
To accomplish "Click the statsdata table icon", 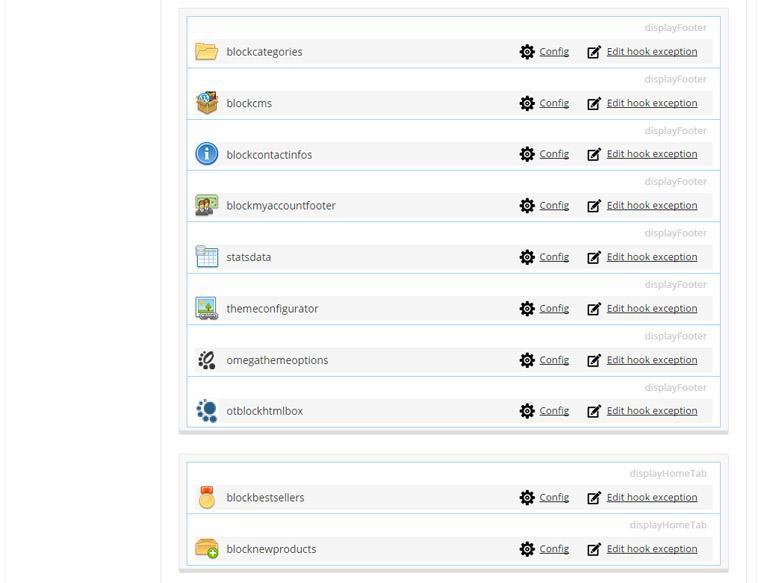I will [207, 257].
